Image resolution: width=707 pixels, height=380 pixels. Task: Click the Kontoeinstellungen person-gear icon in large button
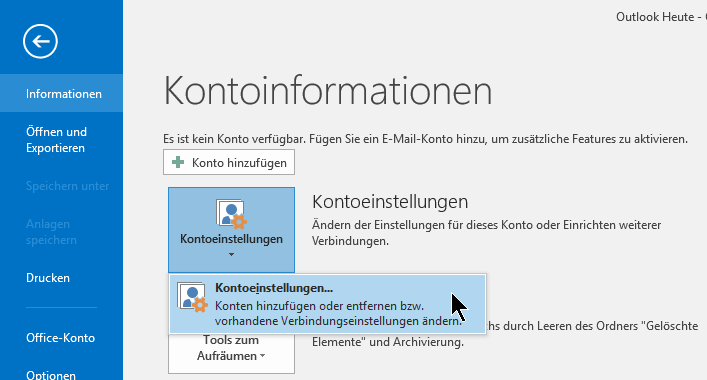click(x=231, y=214)
